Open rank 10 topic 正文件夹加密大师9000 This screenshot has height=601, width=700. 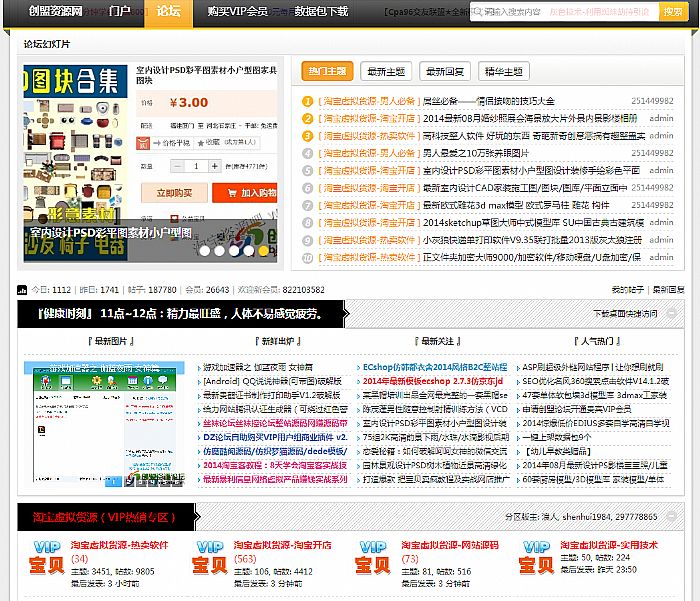532,257
